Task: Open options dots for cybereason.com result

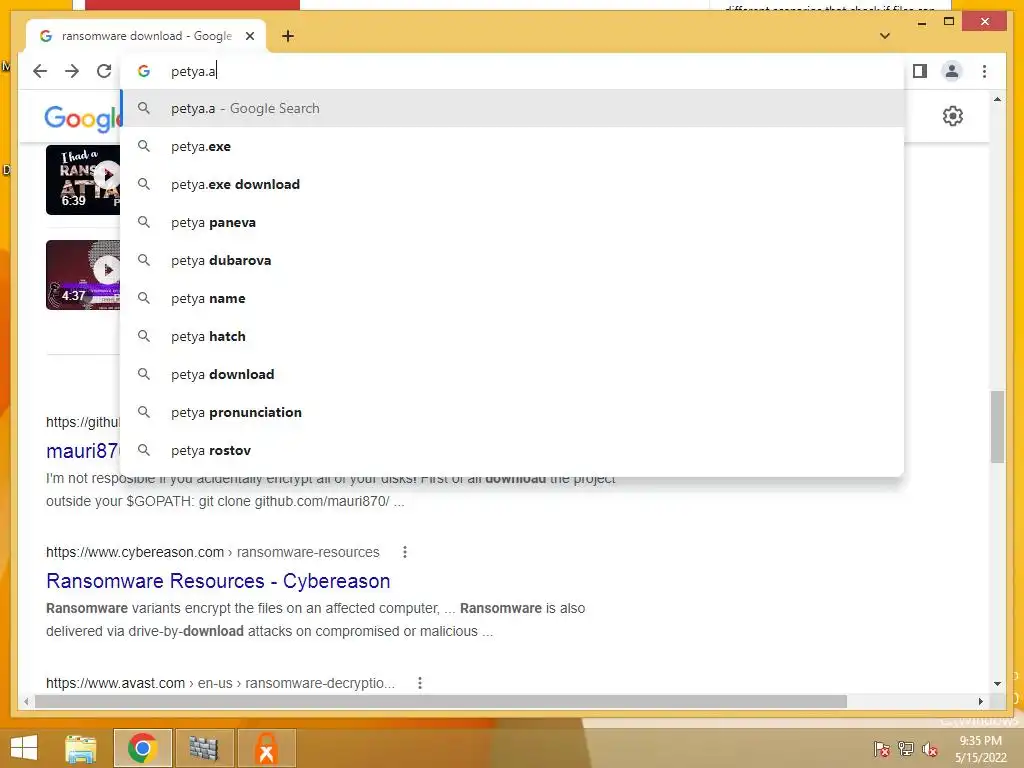Action: pyautogui.click(x=405, y=552)
